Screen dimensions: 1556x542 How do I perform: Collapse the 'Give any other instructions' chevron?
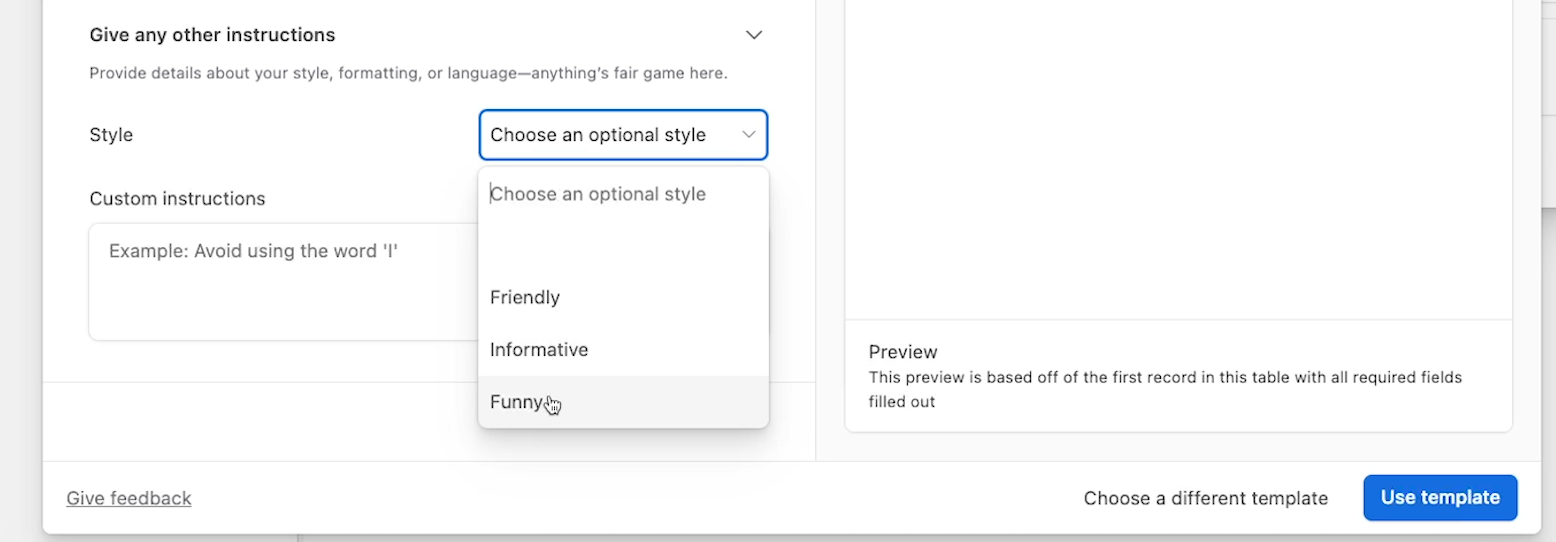pos(754,35)
